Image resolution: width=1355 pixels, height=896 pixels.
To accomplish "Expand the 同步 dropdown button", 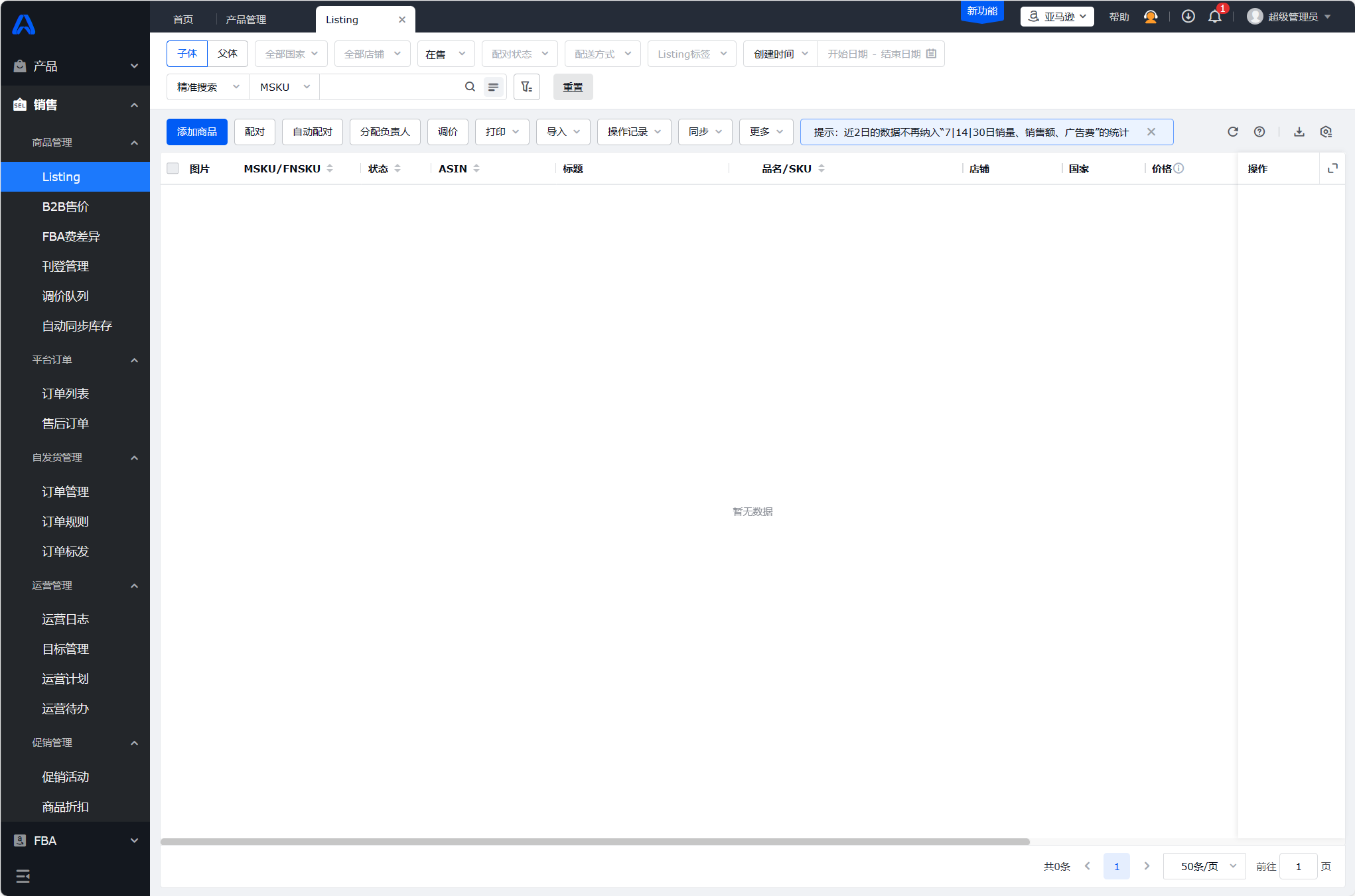I will point(705,132).
